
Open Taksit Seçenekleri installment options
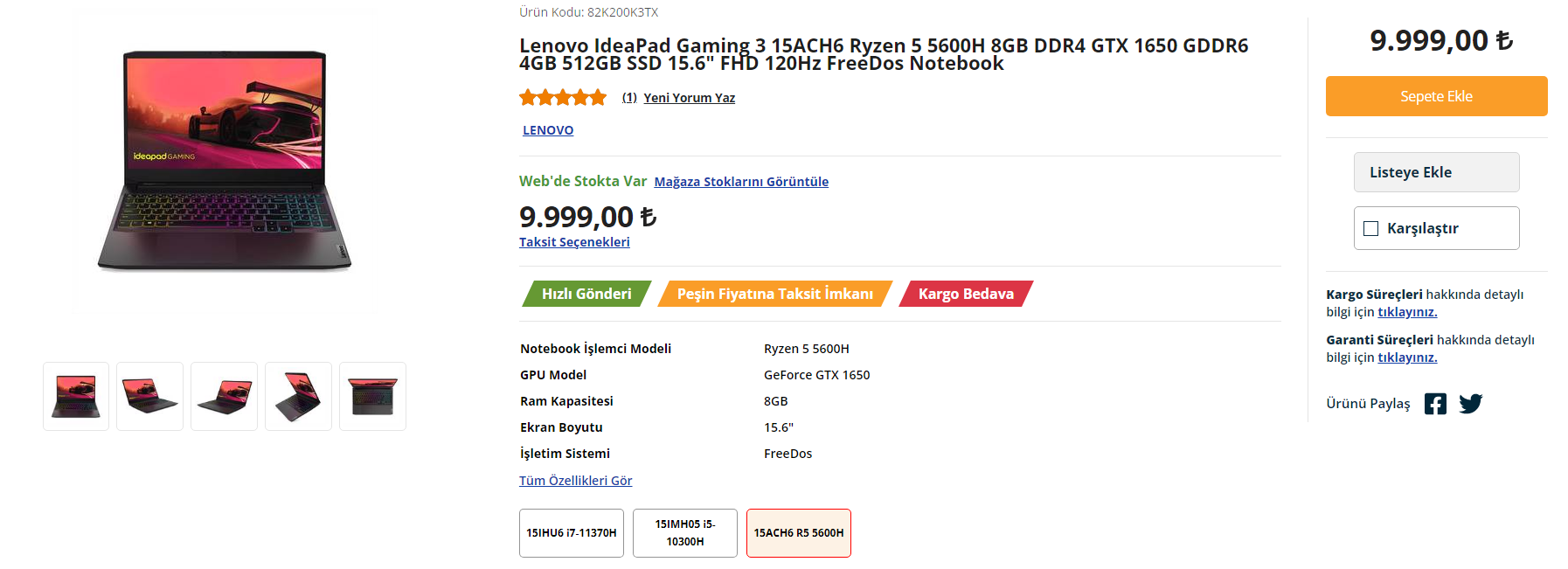[x=574, y=242]
